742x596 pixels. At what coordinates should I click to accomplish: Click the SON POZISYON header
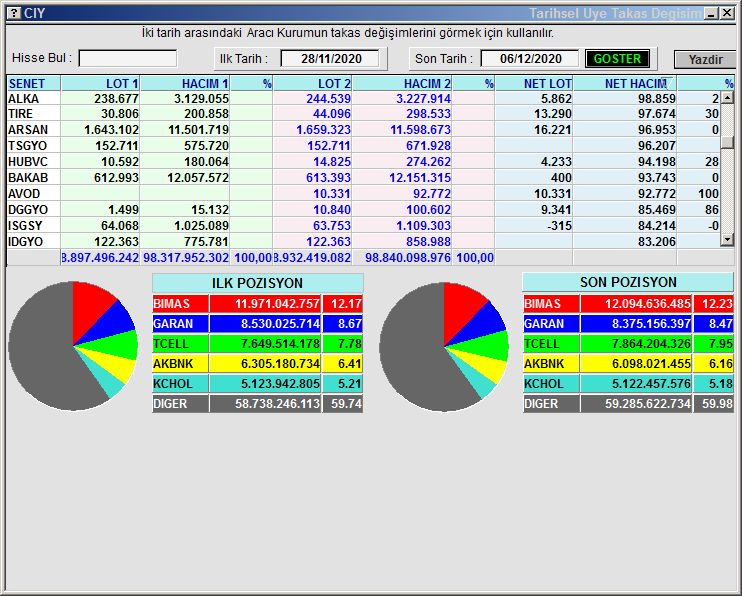click(628, 282)
